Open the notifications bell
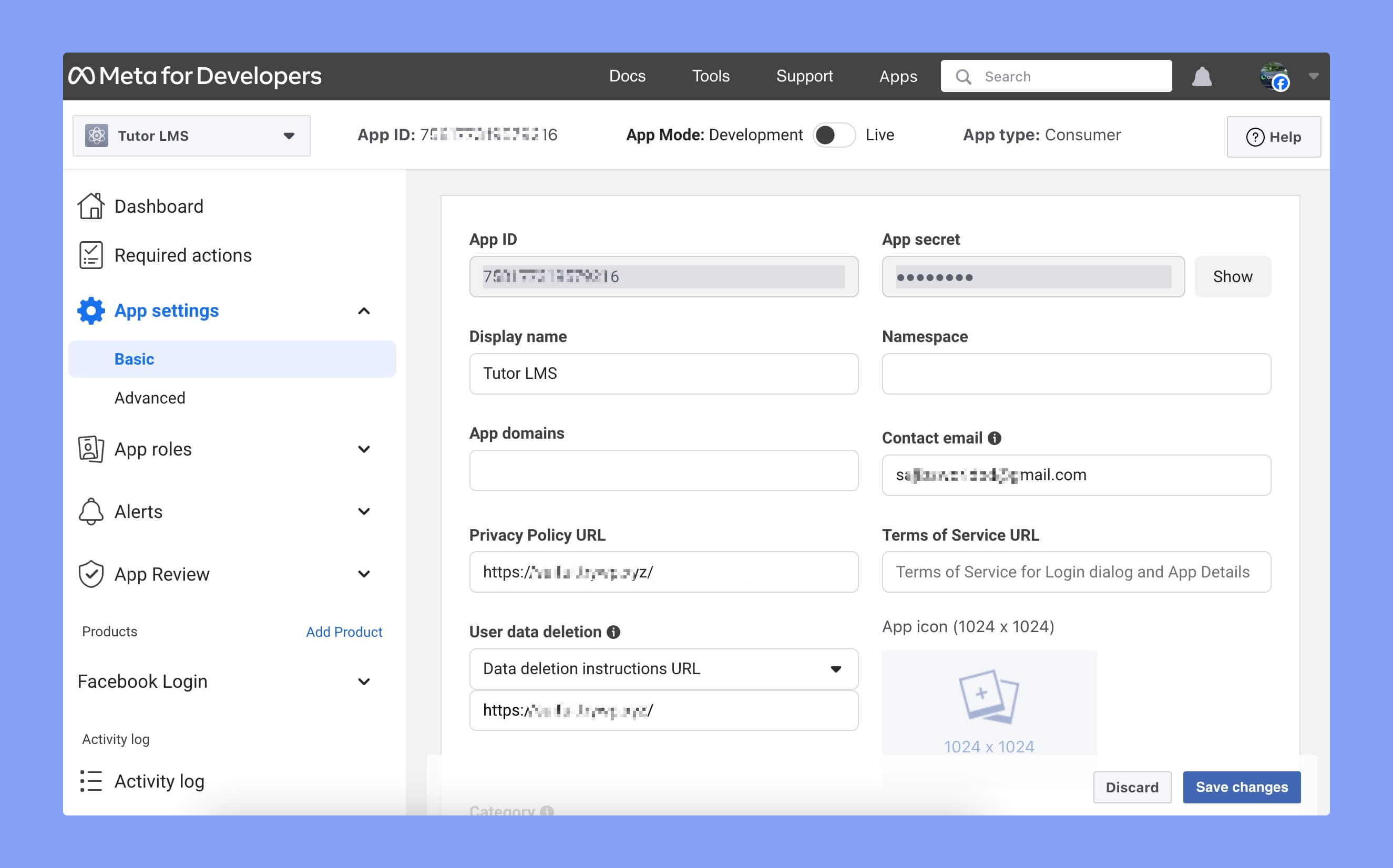Screen dimensions: 1393x868 click(x=1201, y=76)
